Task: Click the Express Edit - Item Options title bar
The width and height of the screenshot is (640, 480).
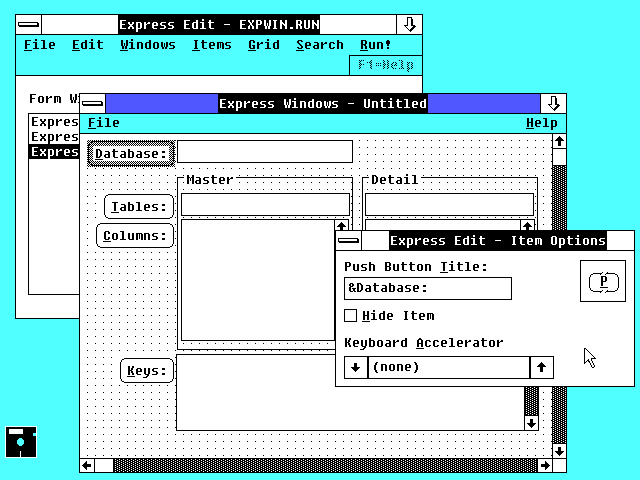Action: click(x=498, y=240)
